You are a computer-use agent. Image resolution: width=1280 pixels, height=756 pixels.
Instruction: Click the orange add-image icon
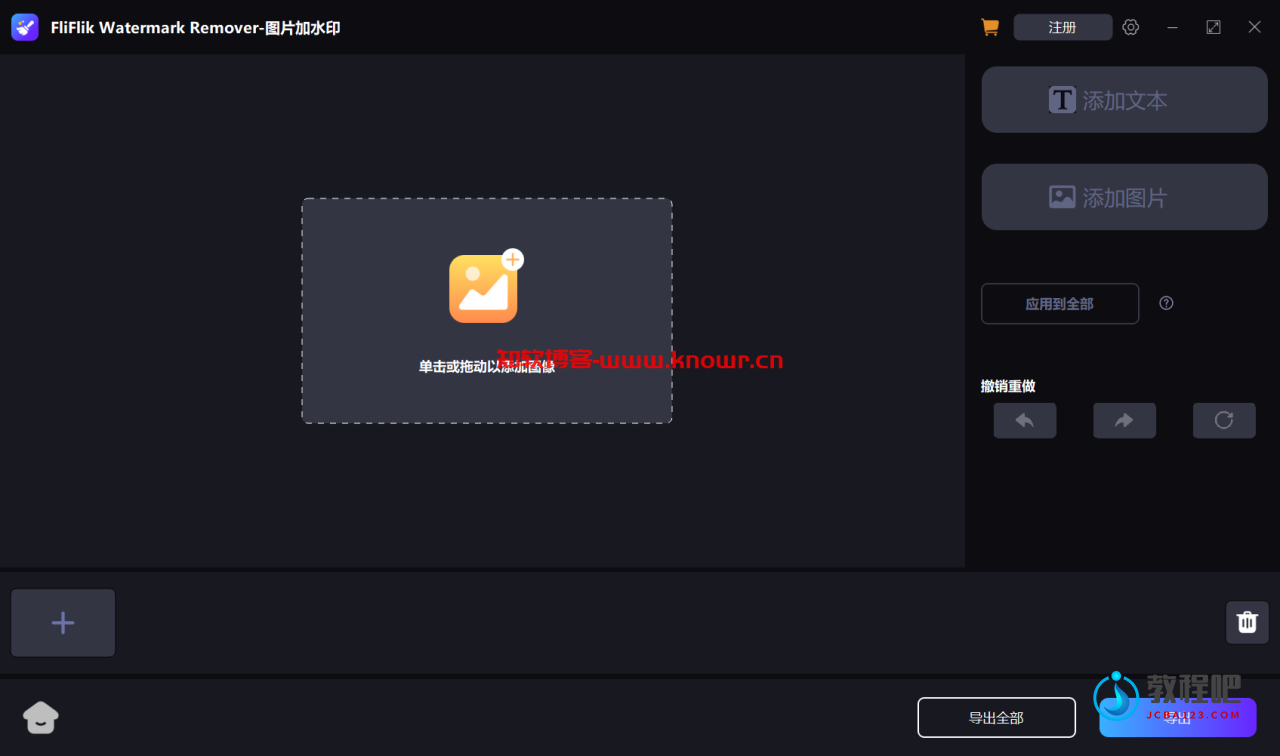point(486,287)
